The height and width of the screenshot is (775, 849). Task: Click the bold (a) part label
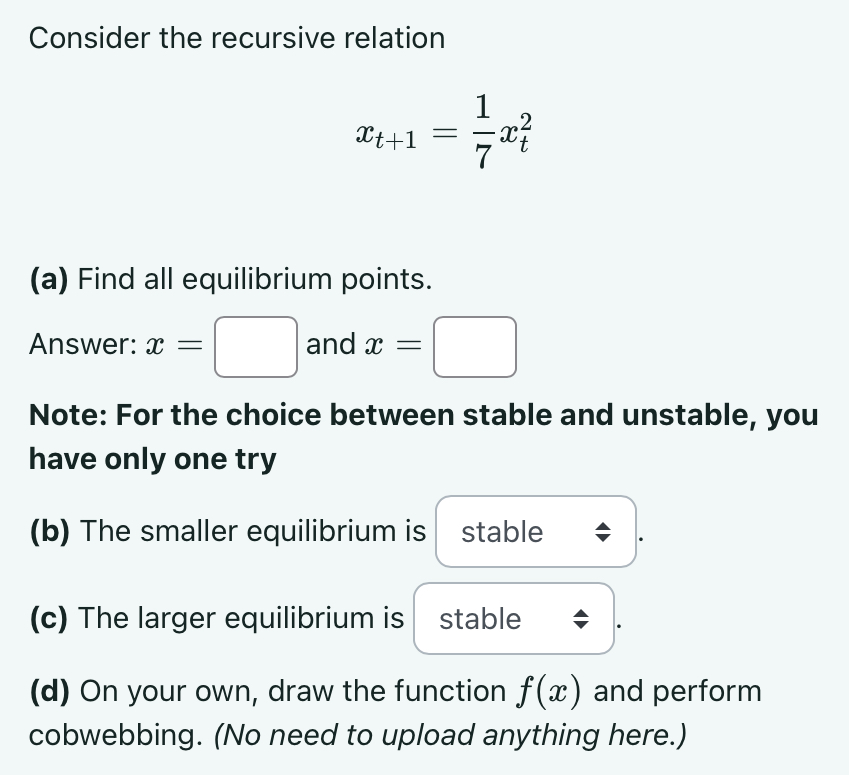49,279
